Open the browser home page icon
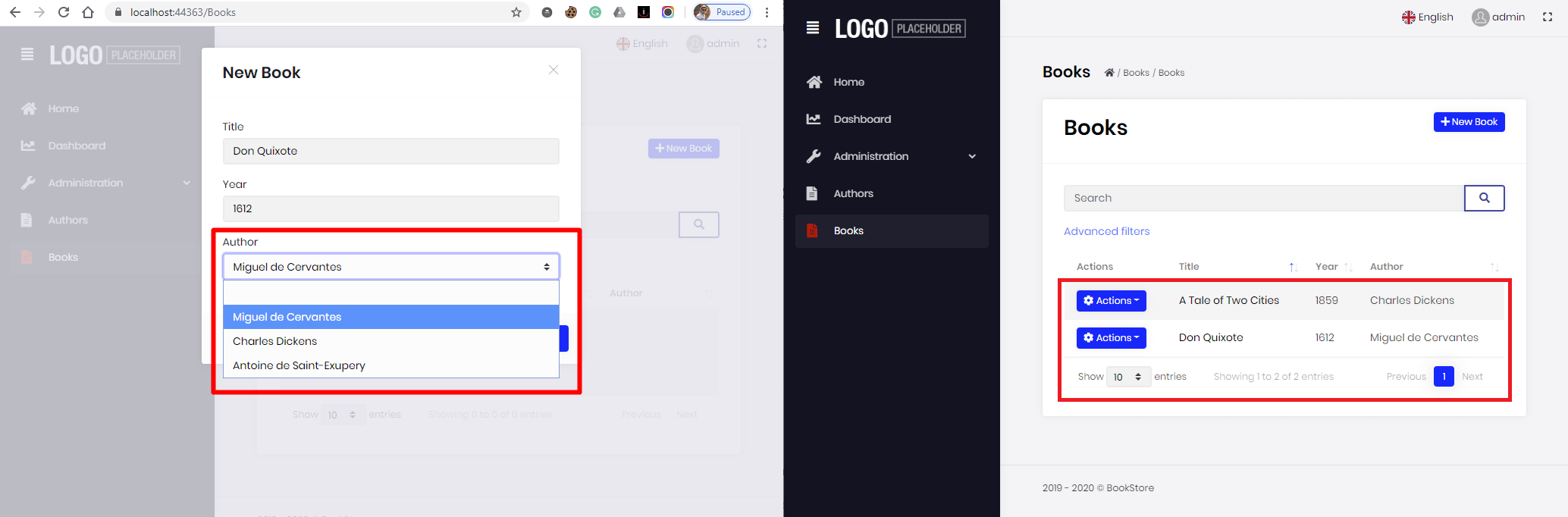The width and height of the screenshot is (1568, 517). pyautogui.click(x=88, y=12)
